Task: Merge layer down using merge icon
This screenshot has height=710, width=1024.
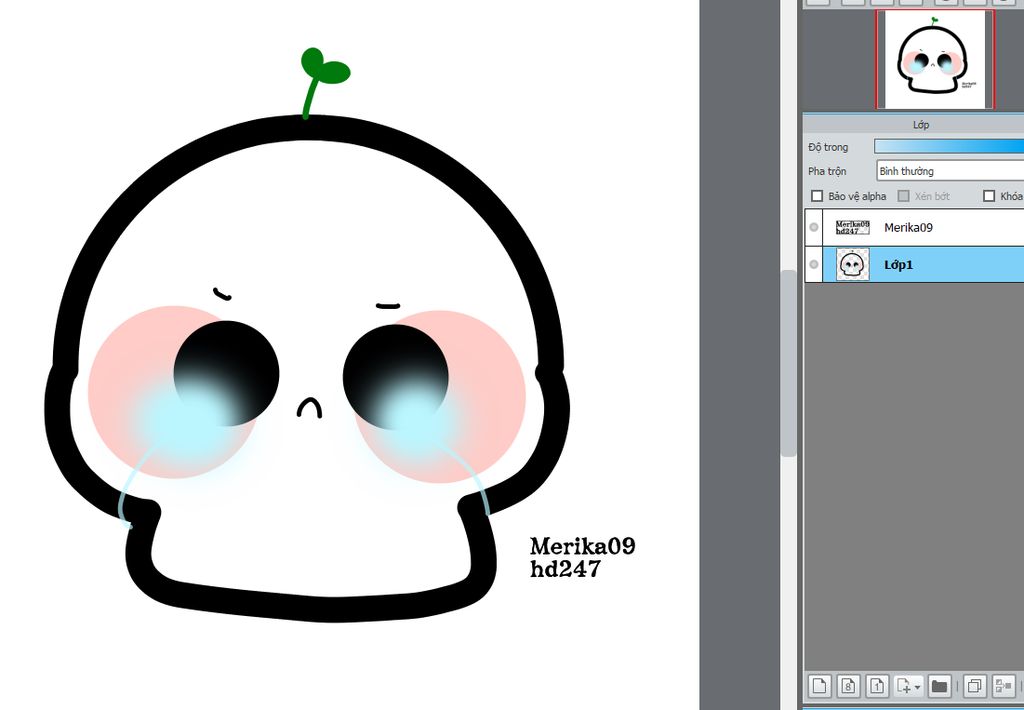Action: coord(1002,686)
